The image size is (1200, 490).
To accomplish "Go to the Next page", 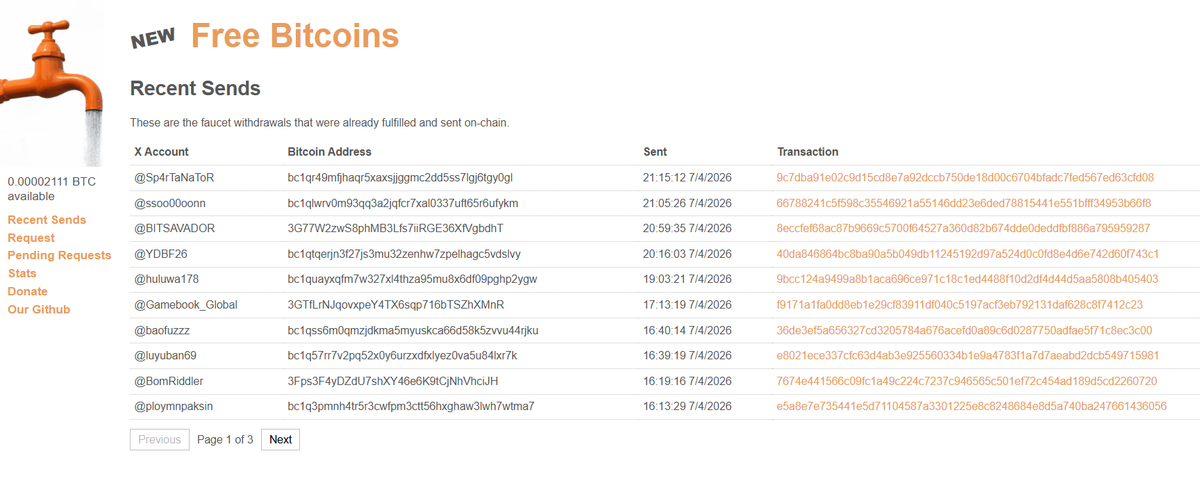I will point(280,440).
